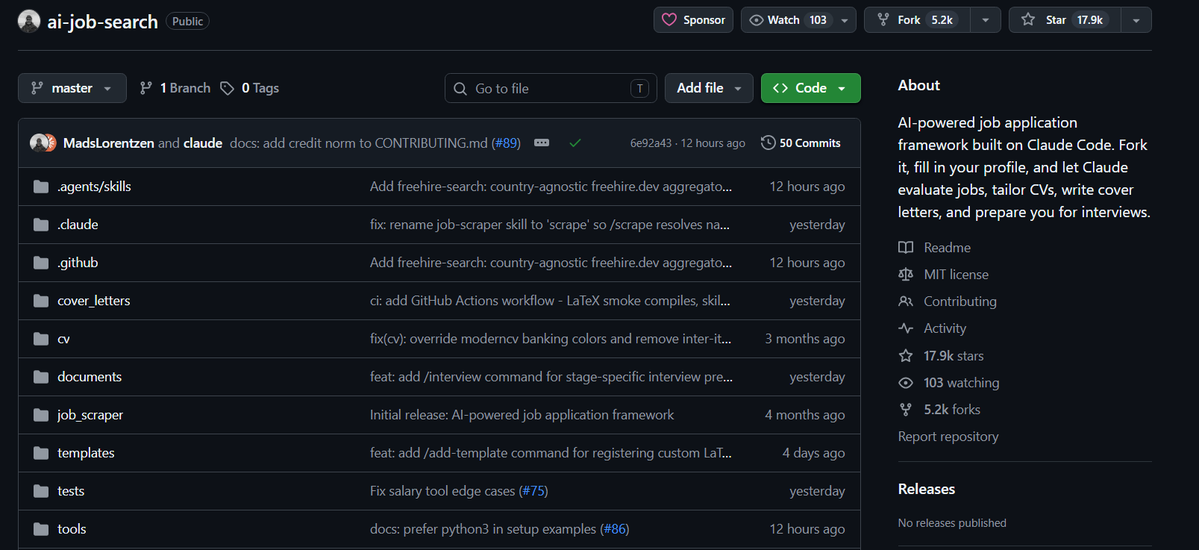Open the 17.9k stars link
The height and width of the screenshot is (550, 1199).
click(x=941, y=356)
